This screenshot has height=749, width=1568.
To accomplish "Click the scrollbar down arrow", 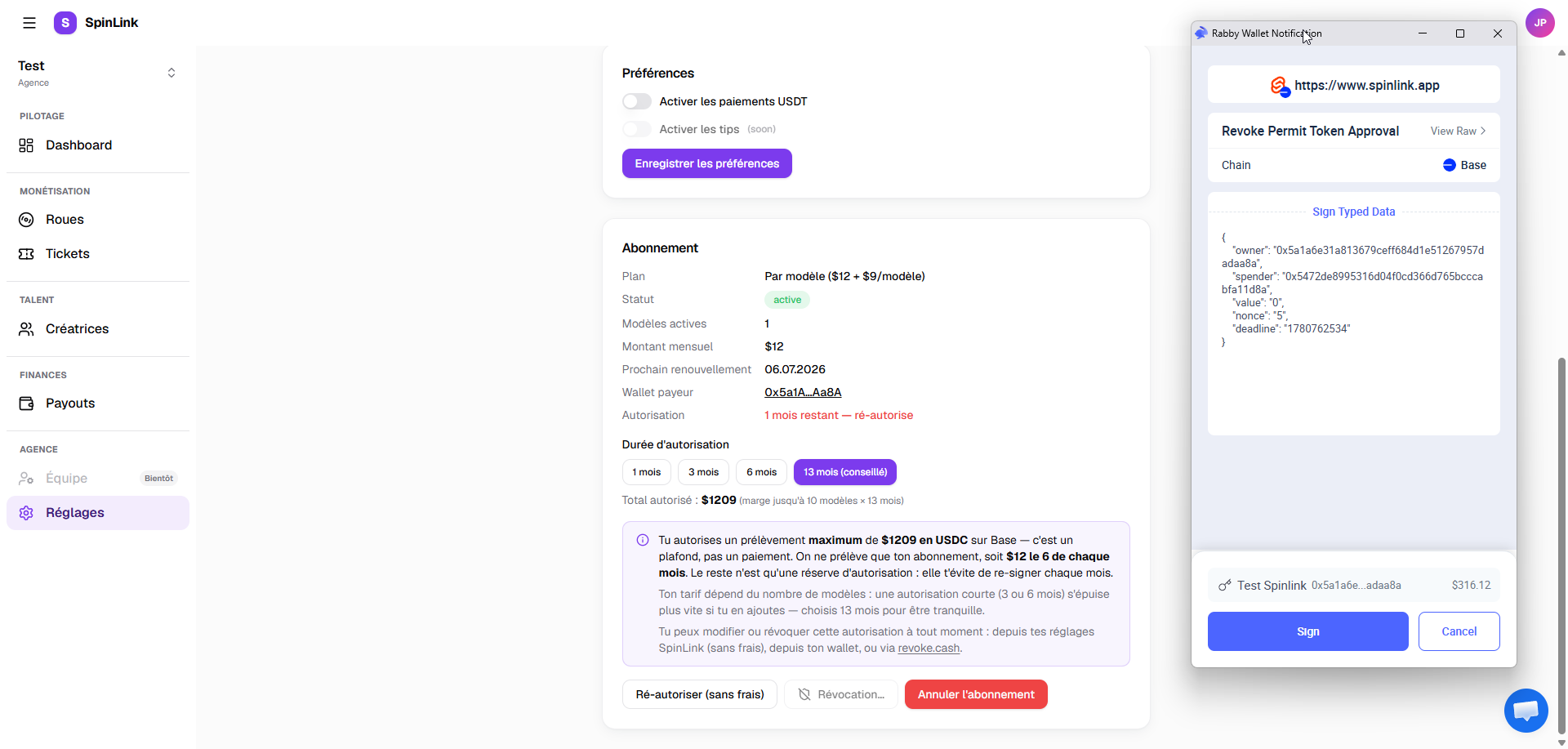I will point(1561,742).
